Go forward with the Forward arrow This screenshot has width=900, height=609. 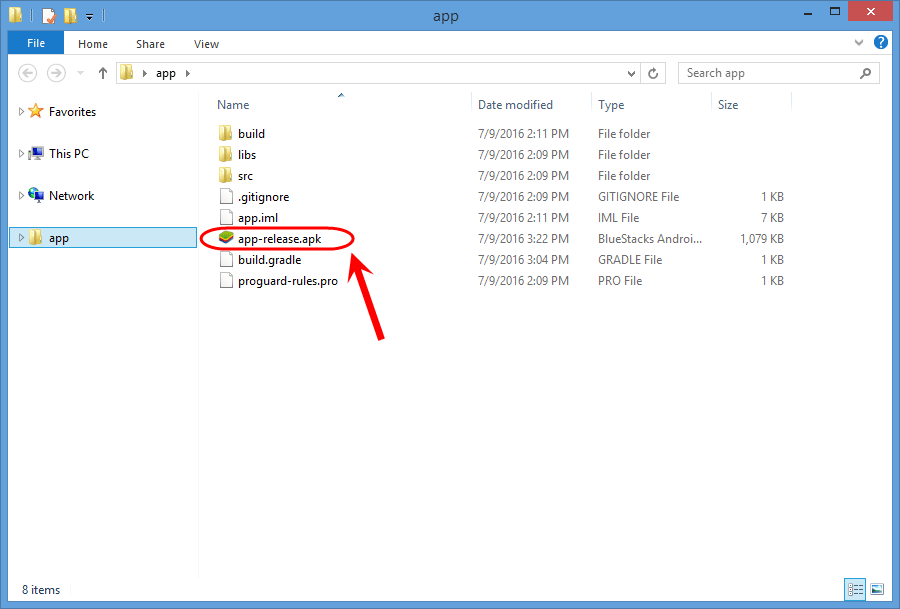(56, 73)
